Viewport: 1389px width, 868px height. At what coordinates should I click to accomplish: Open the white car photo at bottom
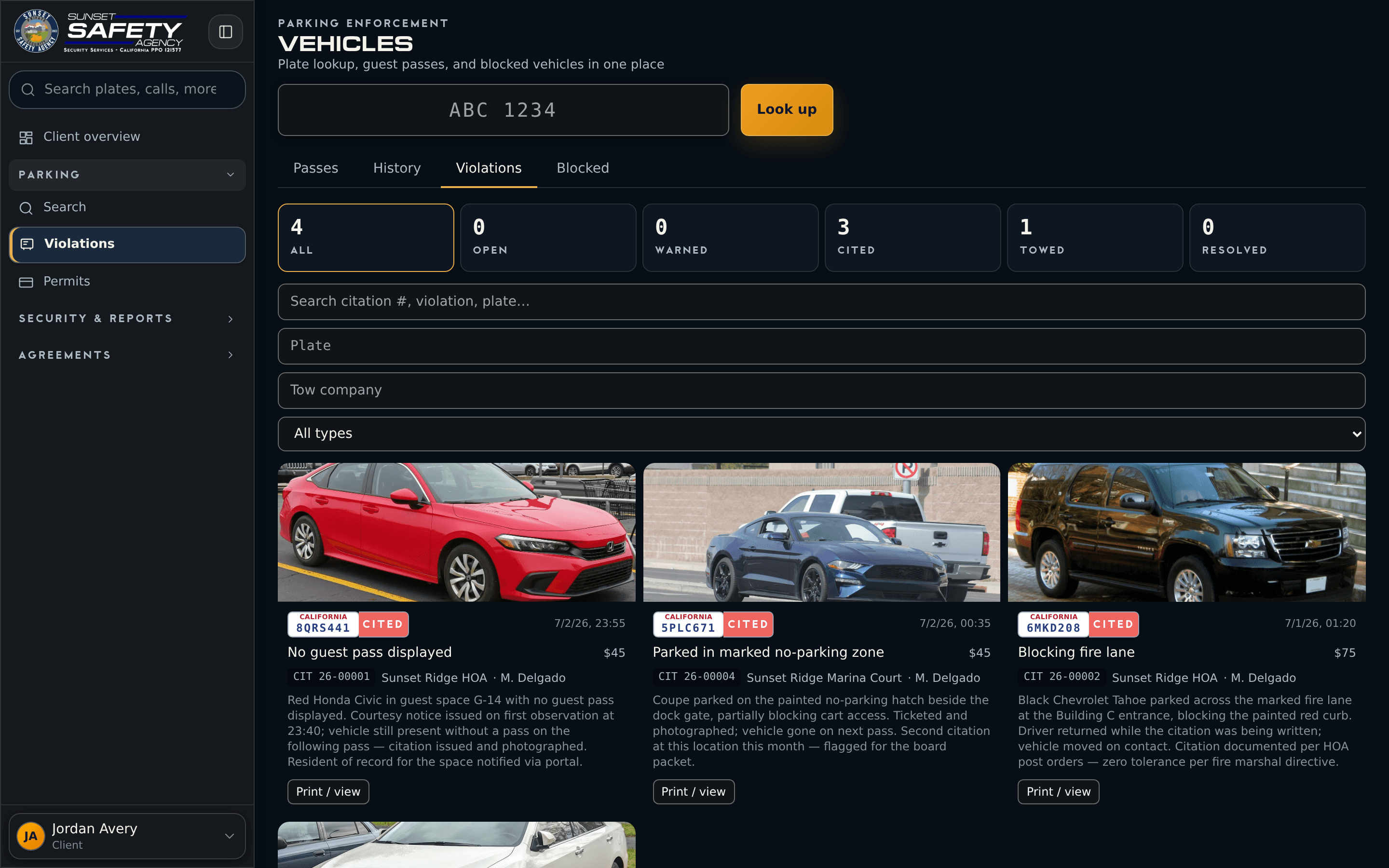click(x=457, y=845)
